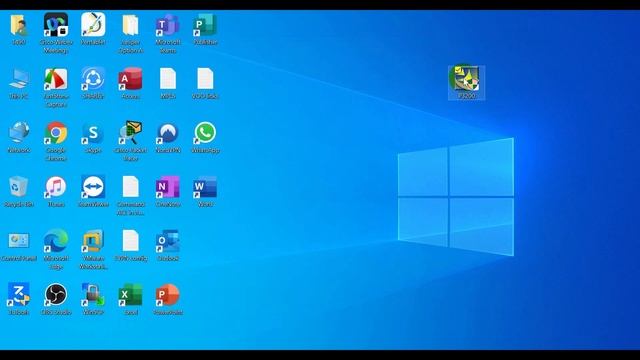
Task: Select the This PC icon
Action: [x=19, y=79]
